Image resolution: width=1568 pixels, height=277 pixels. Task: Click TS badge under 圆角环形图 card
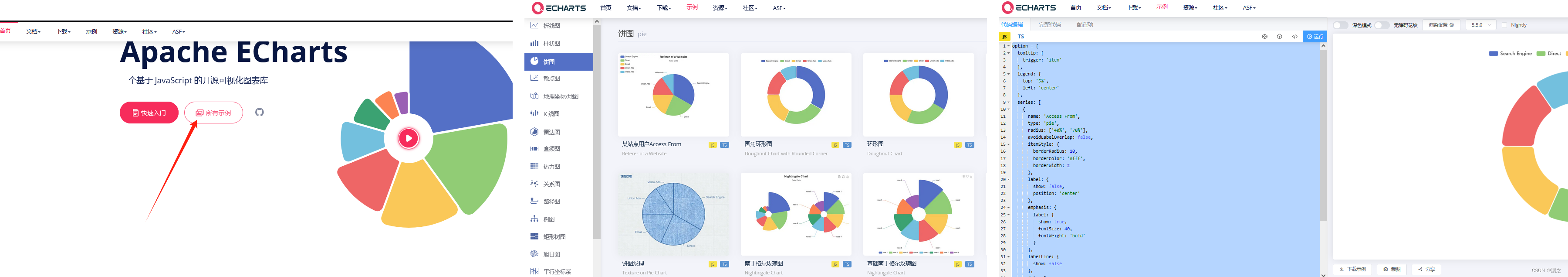coord(847,145)
